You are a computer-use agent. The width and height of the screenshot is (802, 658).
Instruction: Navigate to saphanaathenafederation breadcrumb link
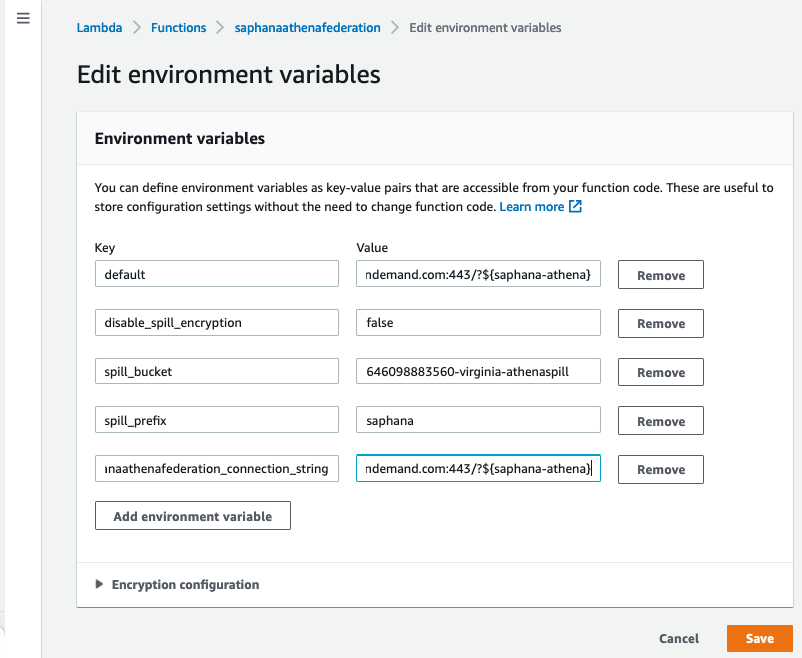pyautogui.click(x=307, y=28)
